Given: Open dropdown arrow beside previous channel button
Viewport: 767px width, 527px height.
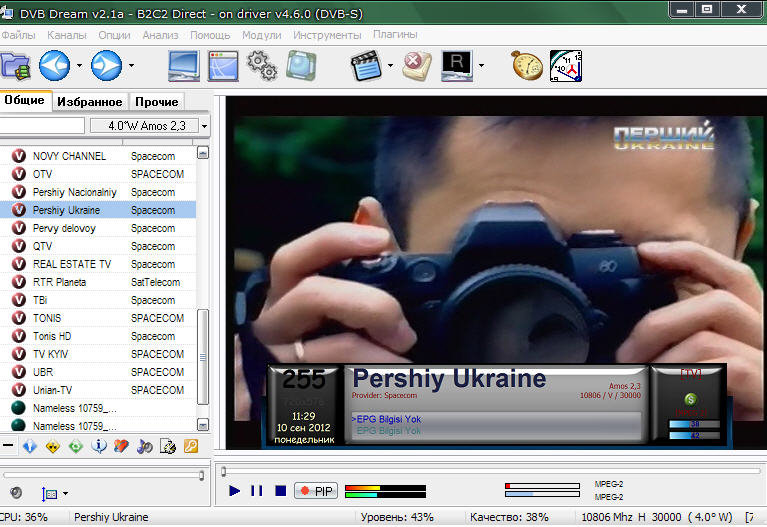Looking at the screenshot, I should (79, 66).
